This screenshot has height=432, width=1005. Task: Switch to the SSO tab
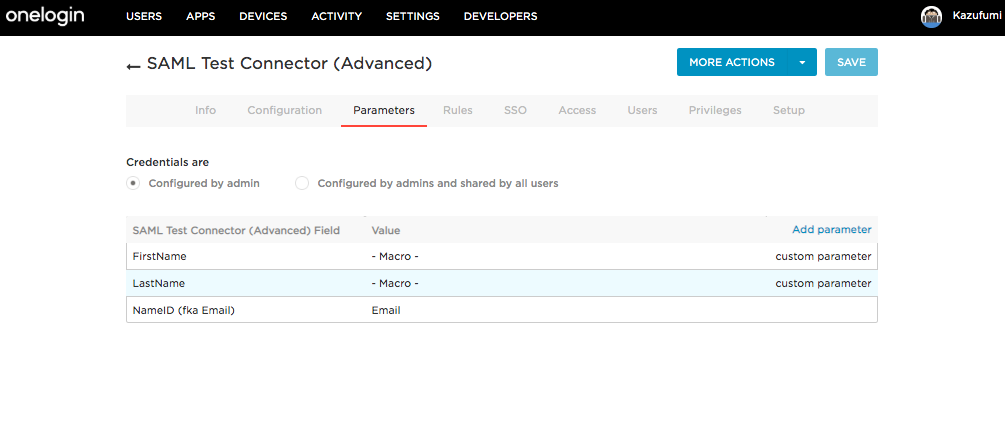pyautogui.click(x=515, y=110)
